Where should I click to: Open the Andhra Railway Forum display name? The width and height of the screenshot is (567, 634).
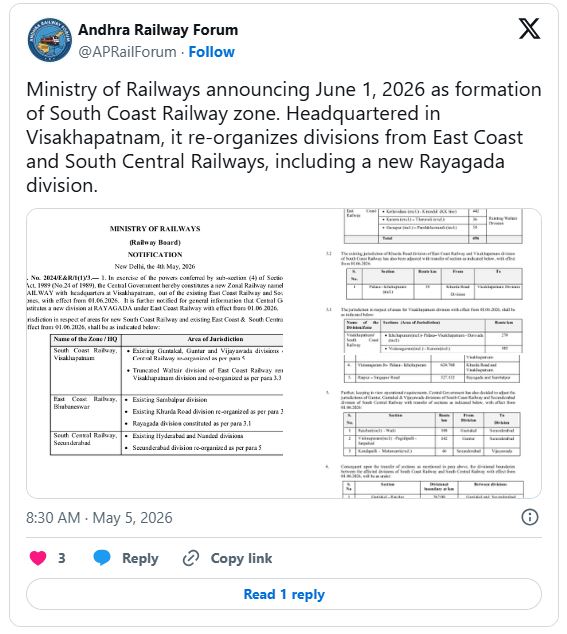pyautogui.click(x=158, y=30)
